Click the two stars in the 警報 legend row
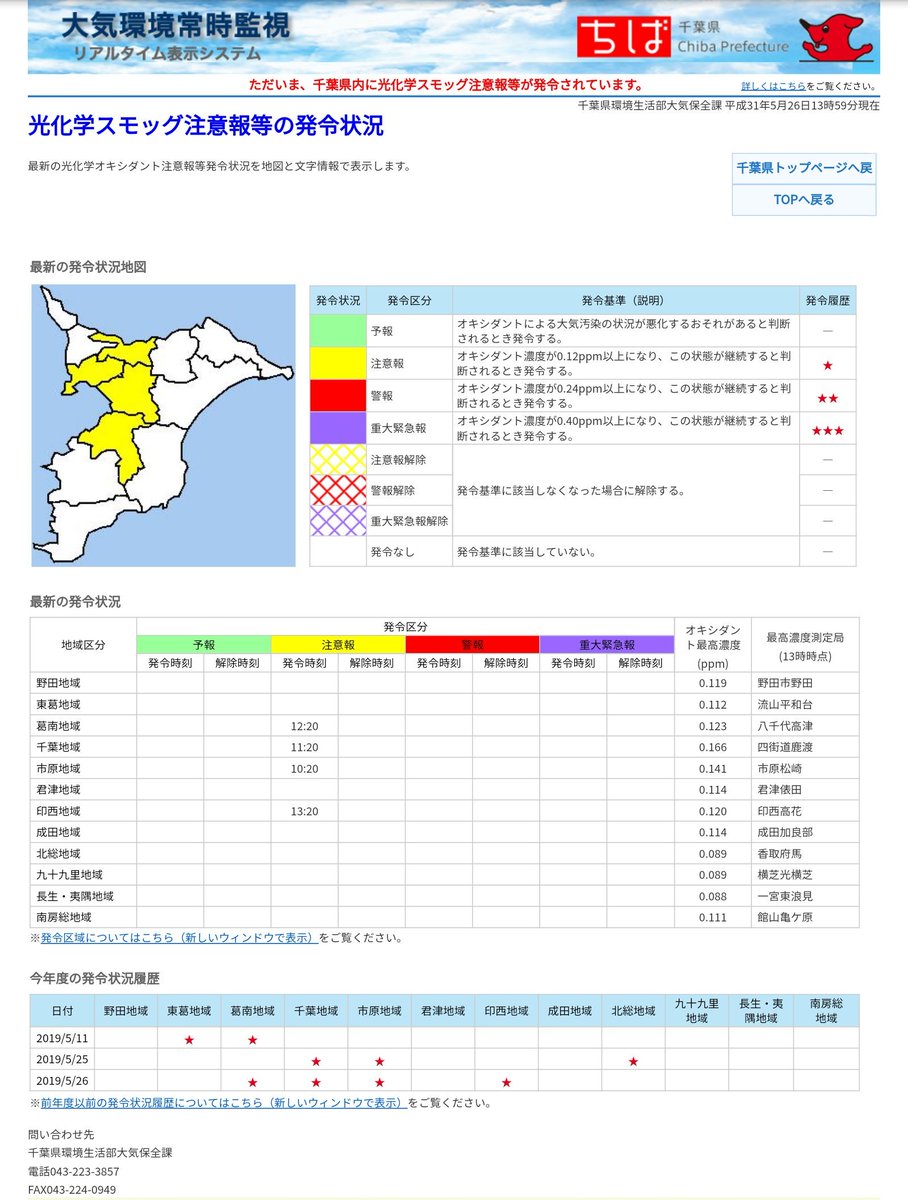 click(828, 398)
